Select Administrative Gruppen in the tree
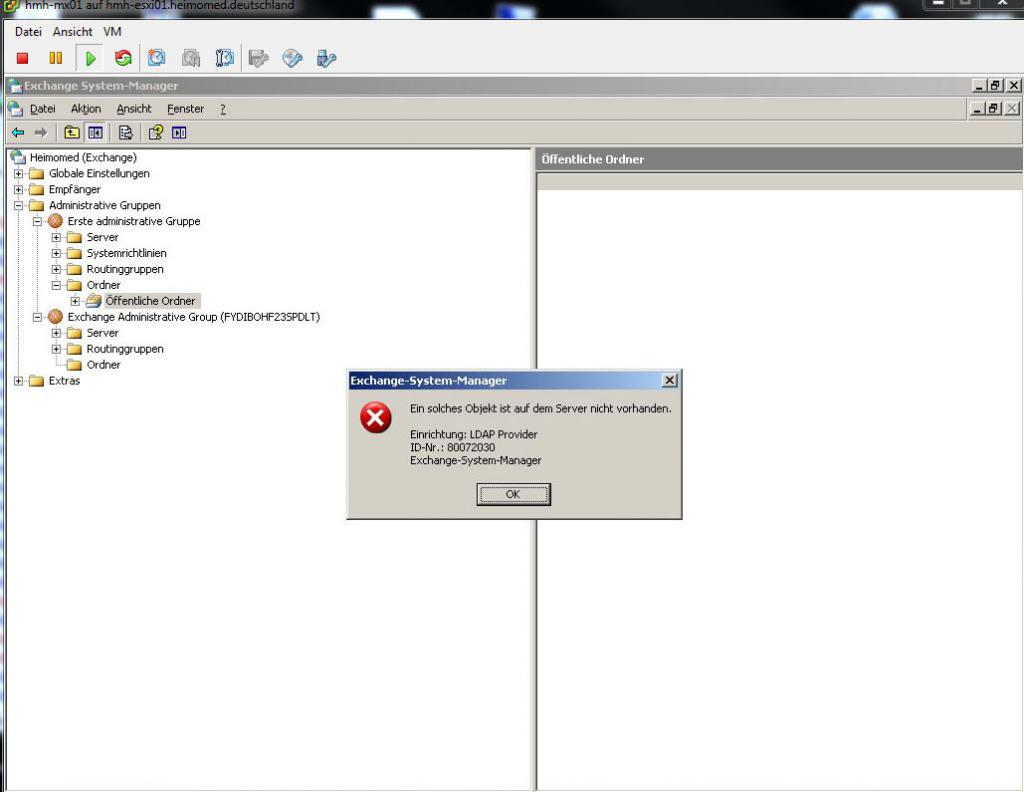The image size is (1024, 792). pos(104,205)
